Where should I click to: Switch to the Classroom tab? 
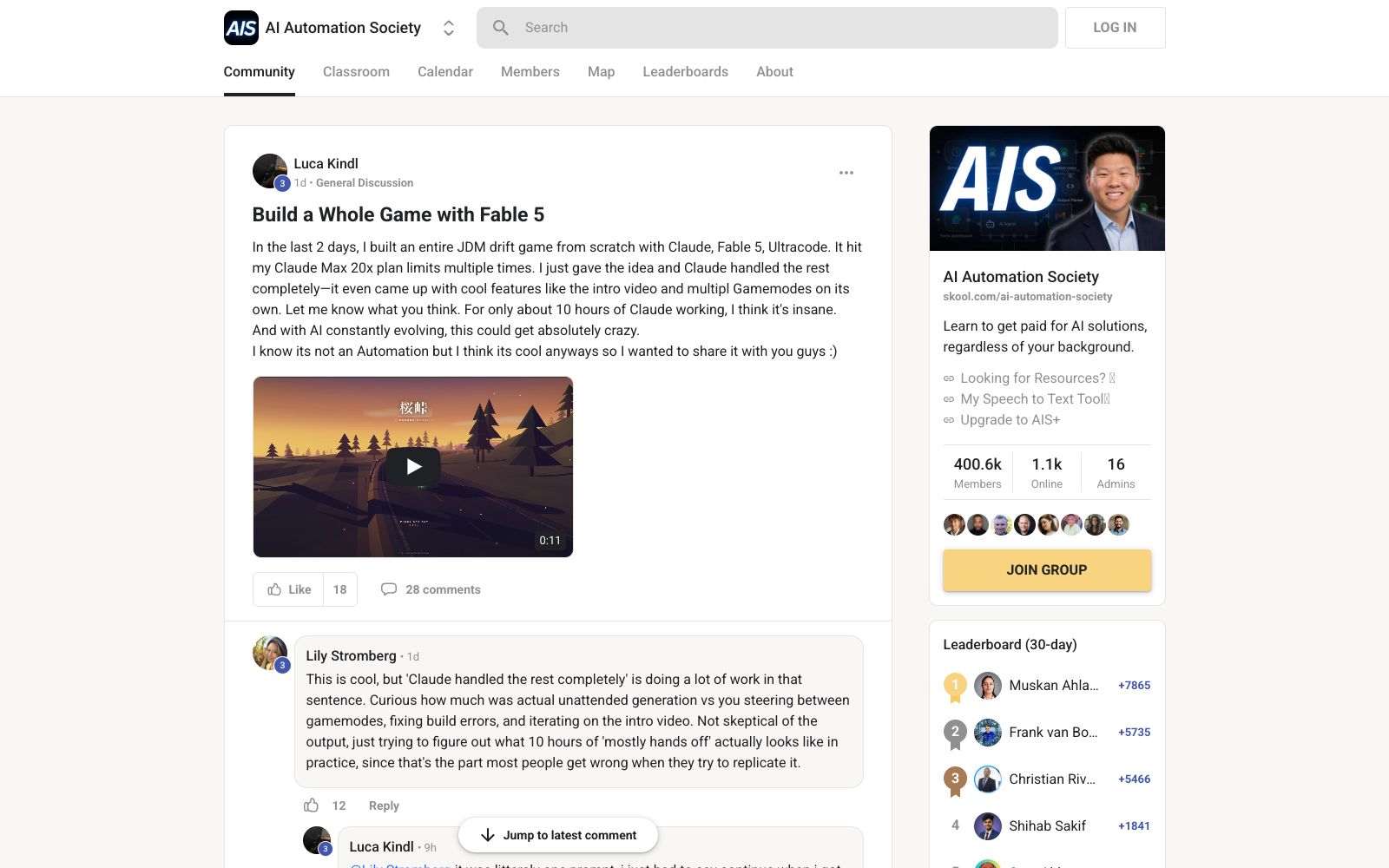pyautogui.click(x=356, y=72)
